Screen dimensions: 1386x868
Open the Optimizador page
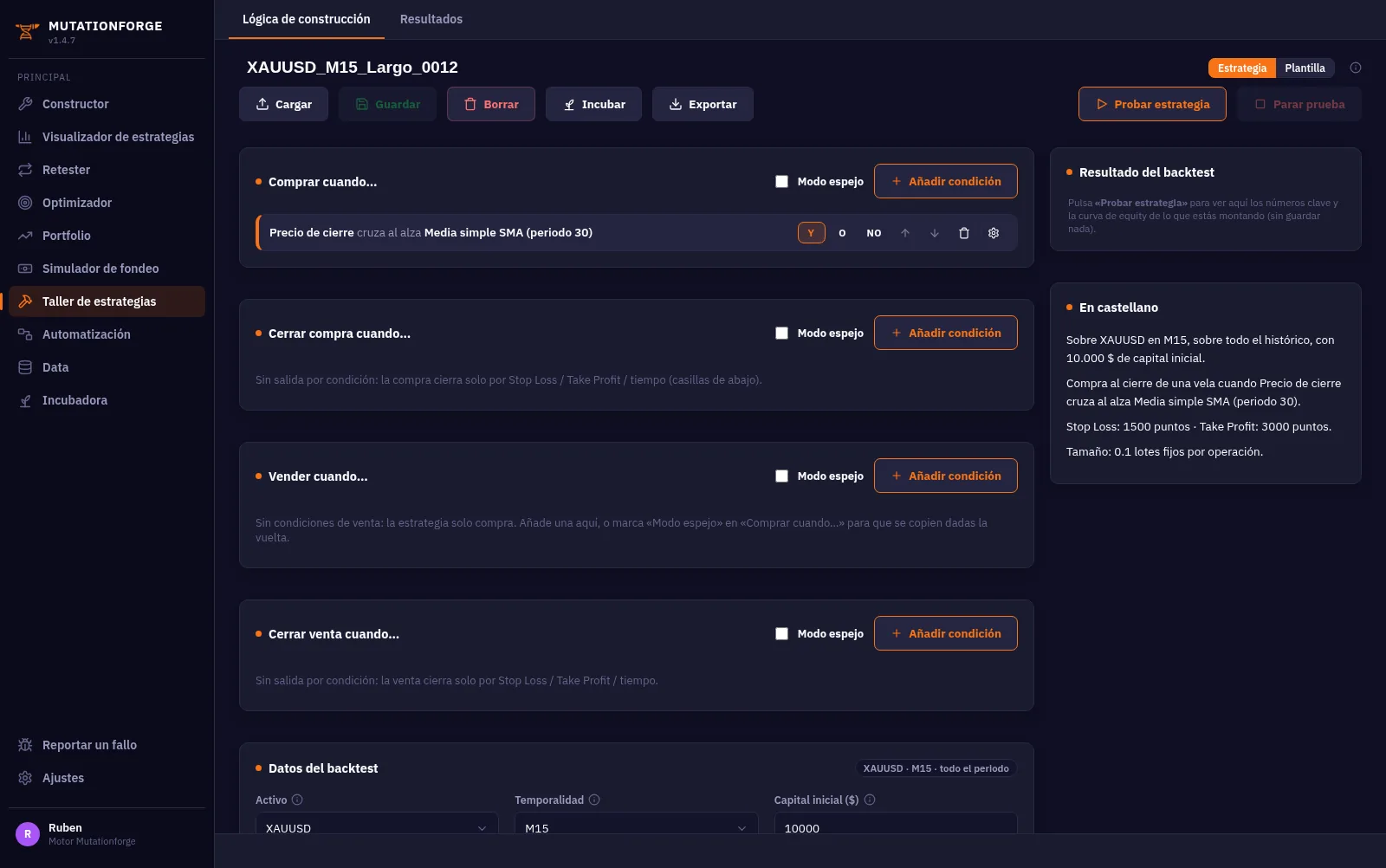(107, 203)
